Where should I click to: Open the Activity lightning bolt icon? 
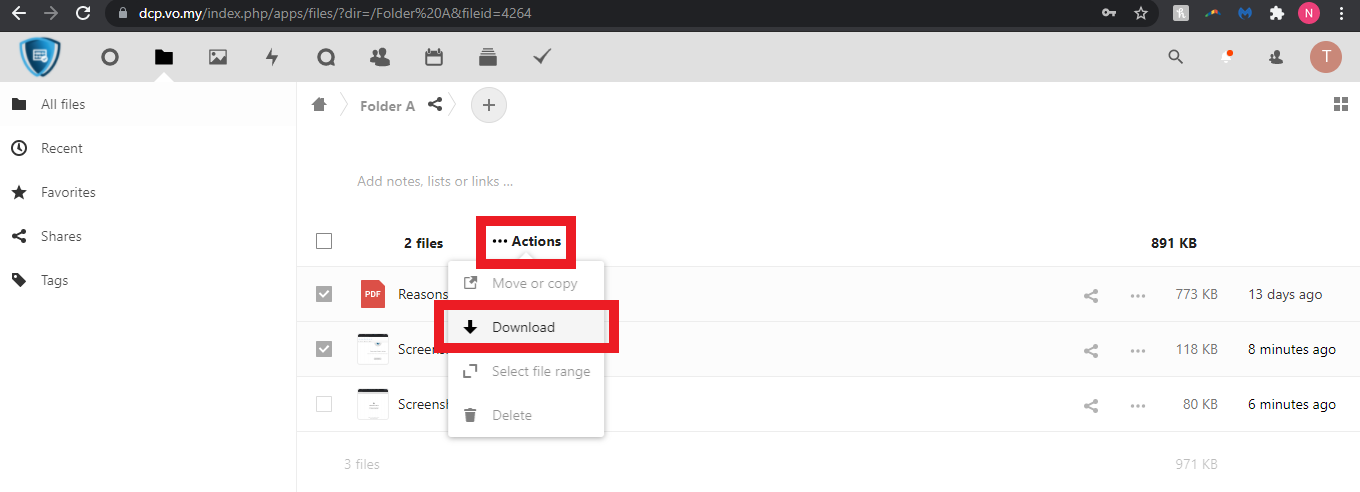pos(272,57)
